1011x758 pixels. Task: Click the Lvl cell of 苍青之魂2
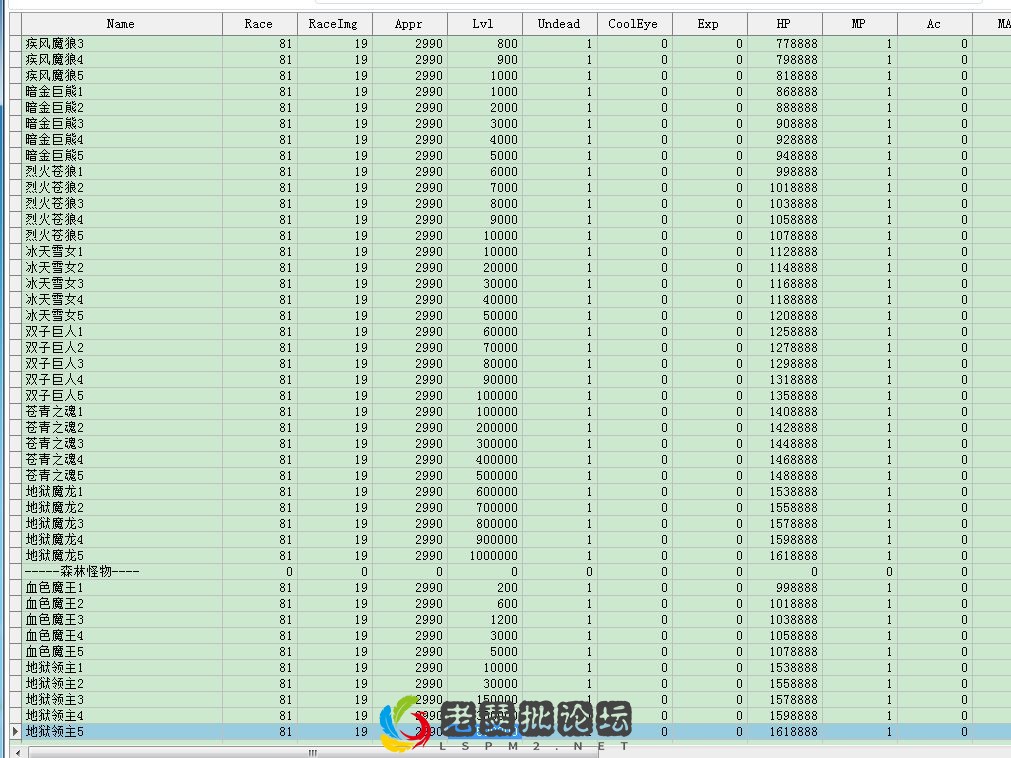pos(483,428)
